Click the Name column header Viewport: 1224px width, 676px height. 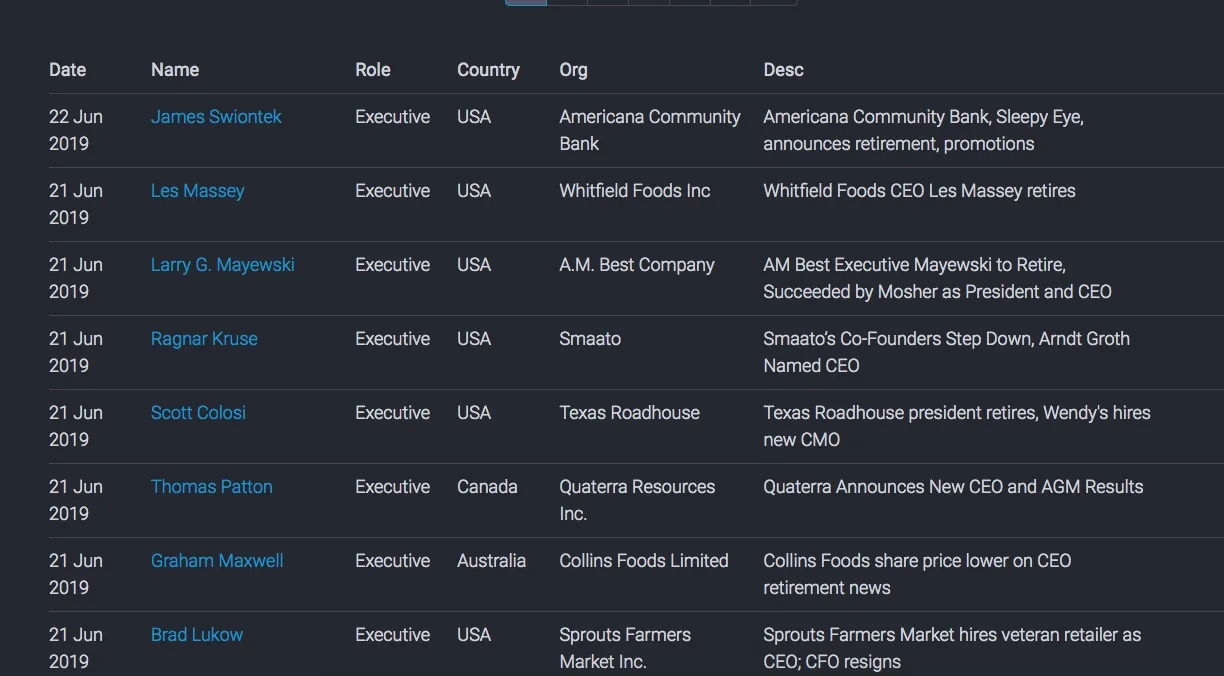tap(175, 70)
